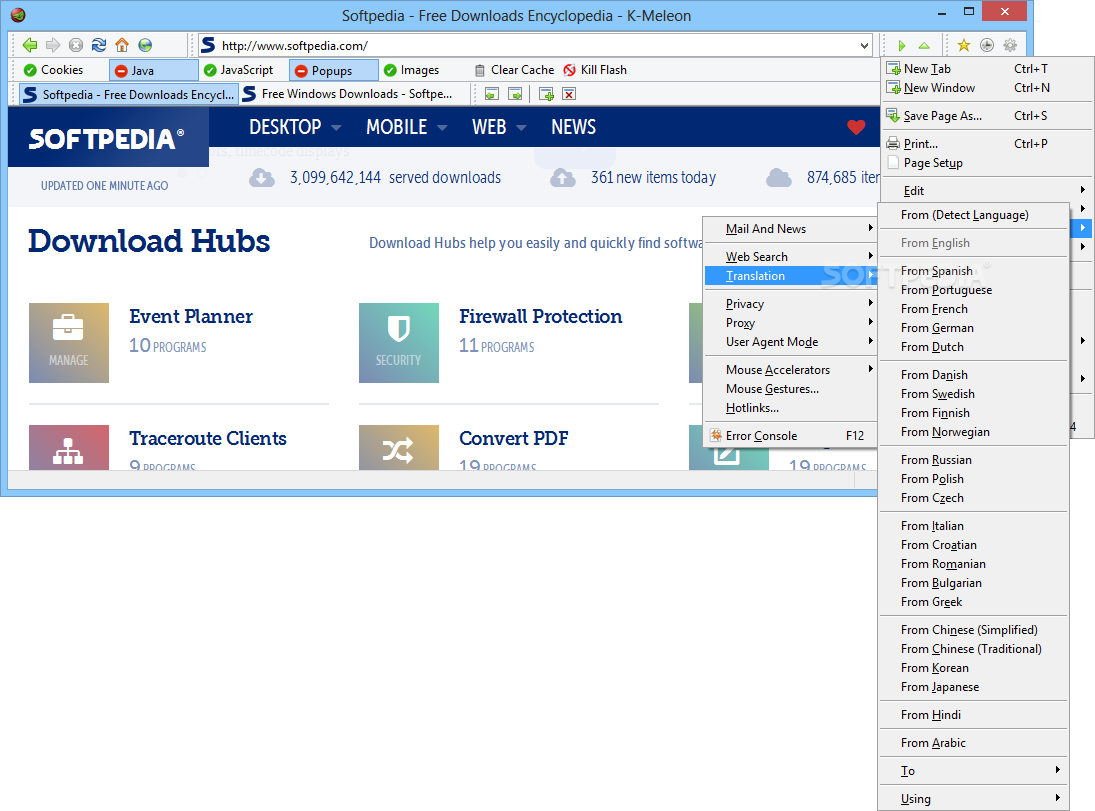Open Page Setup from the menu
This screenshot has height=811, width=1095.
tap(987, 163)
